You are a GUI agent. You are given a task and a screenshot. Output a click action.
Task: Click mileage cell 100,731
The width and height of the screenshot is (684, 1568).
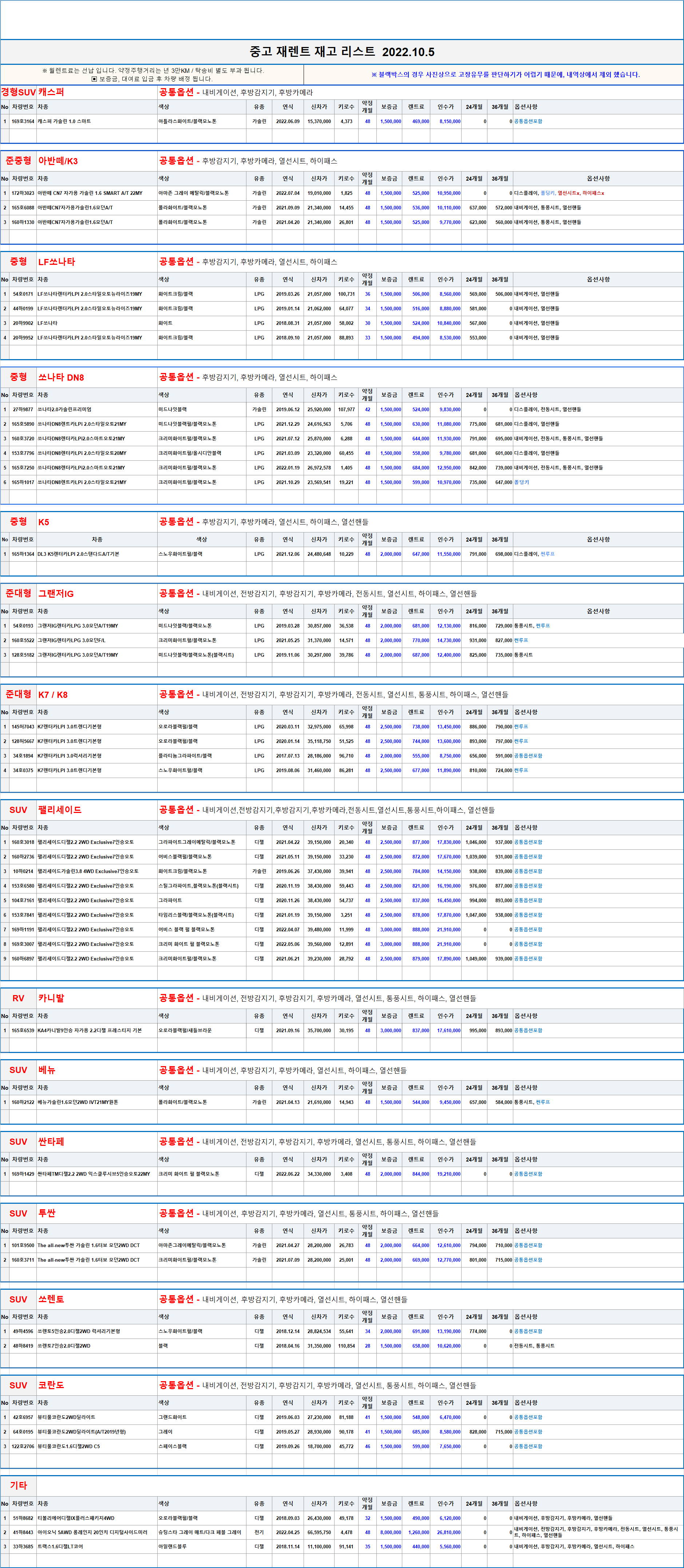(x=346, y=294)
